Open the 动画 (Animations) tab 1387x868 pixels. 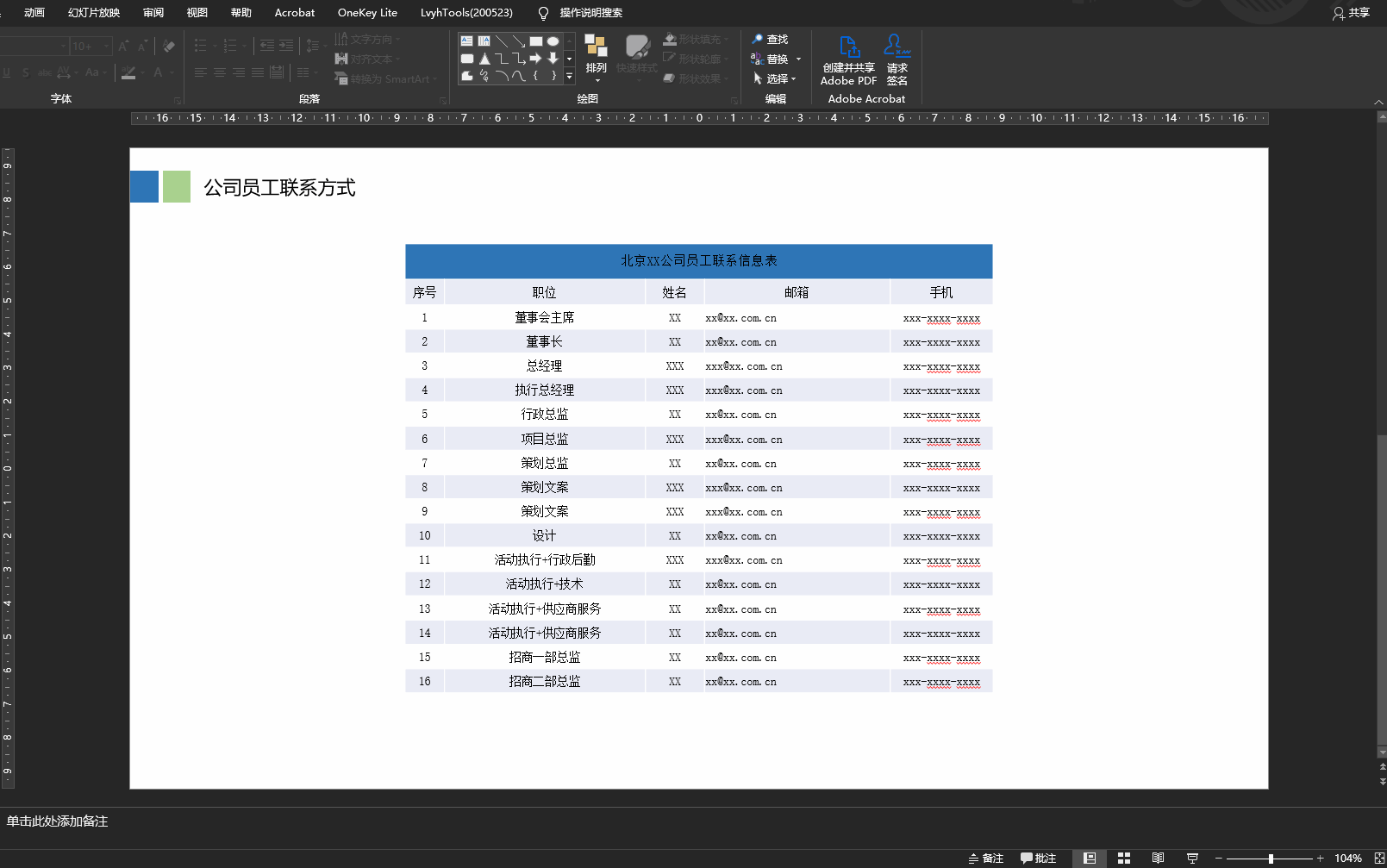[x=34, y=12]
